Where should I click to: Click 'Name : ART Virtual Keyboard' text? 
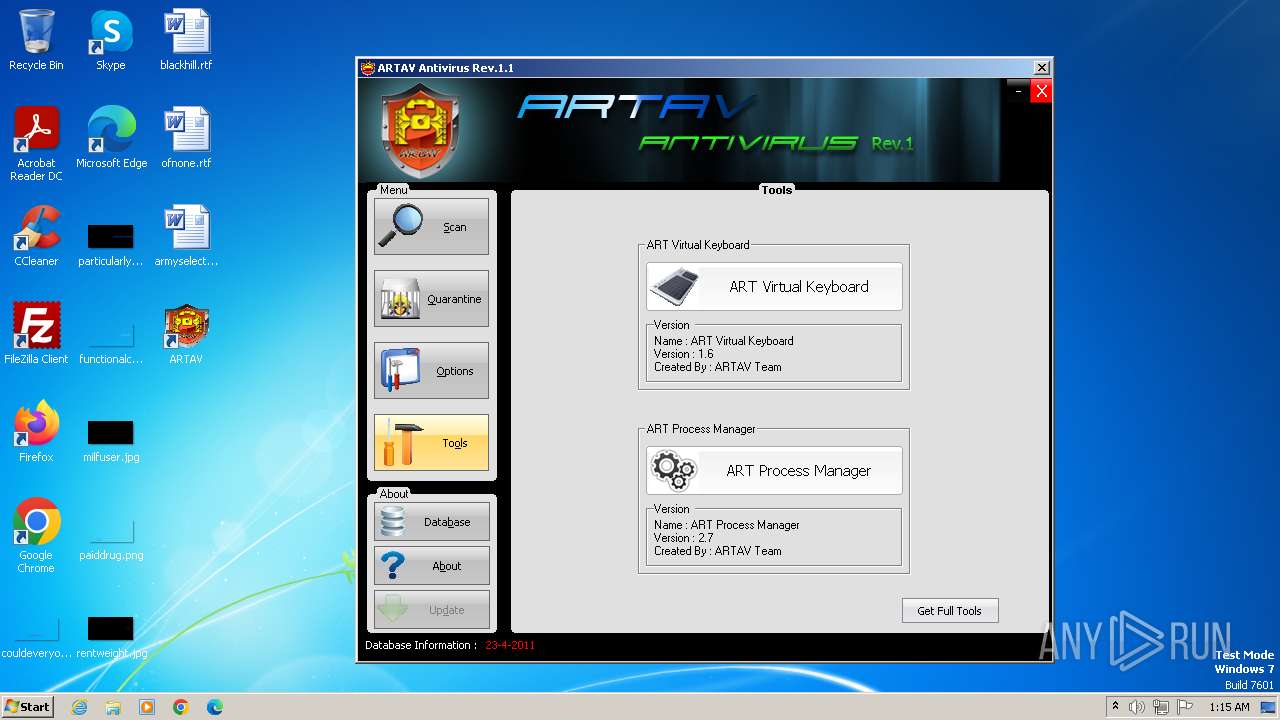pos(724,341)
